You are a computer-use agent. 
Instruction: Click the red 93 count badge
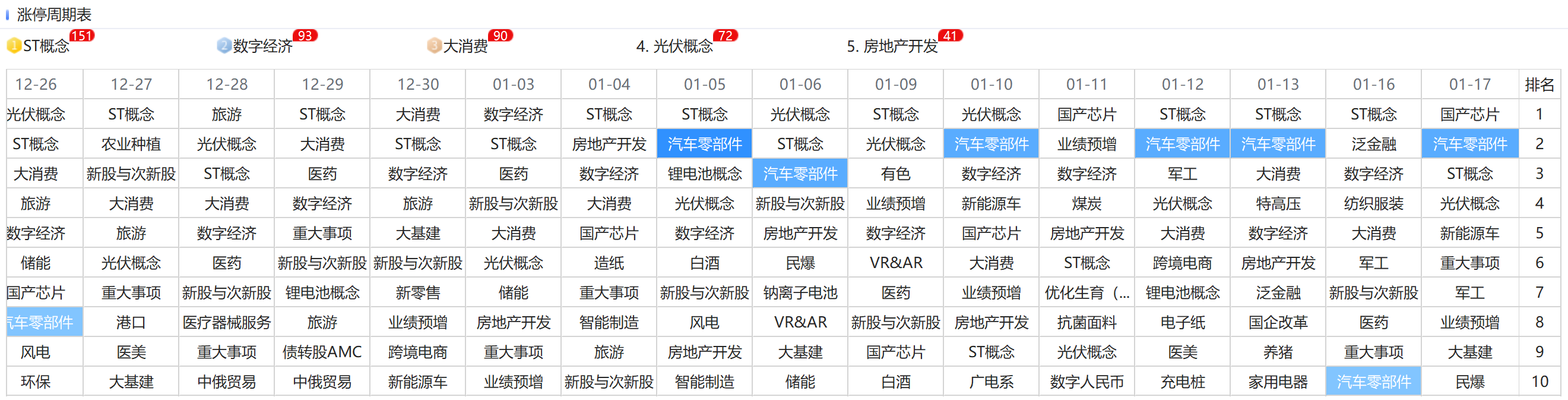point(305,36)
